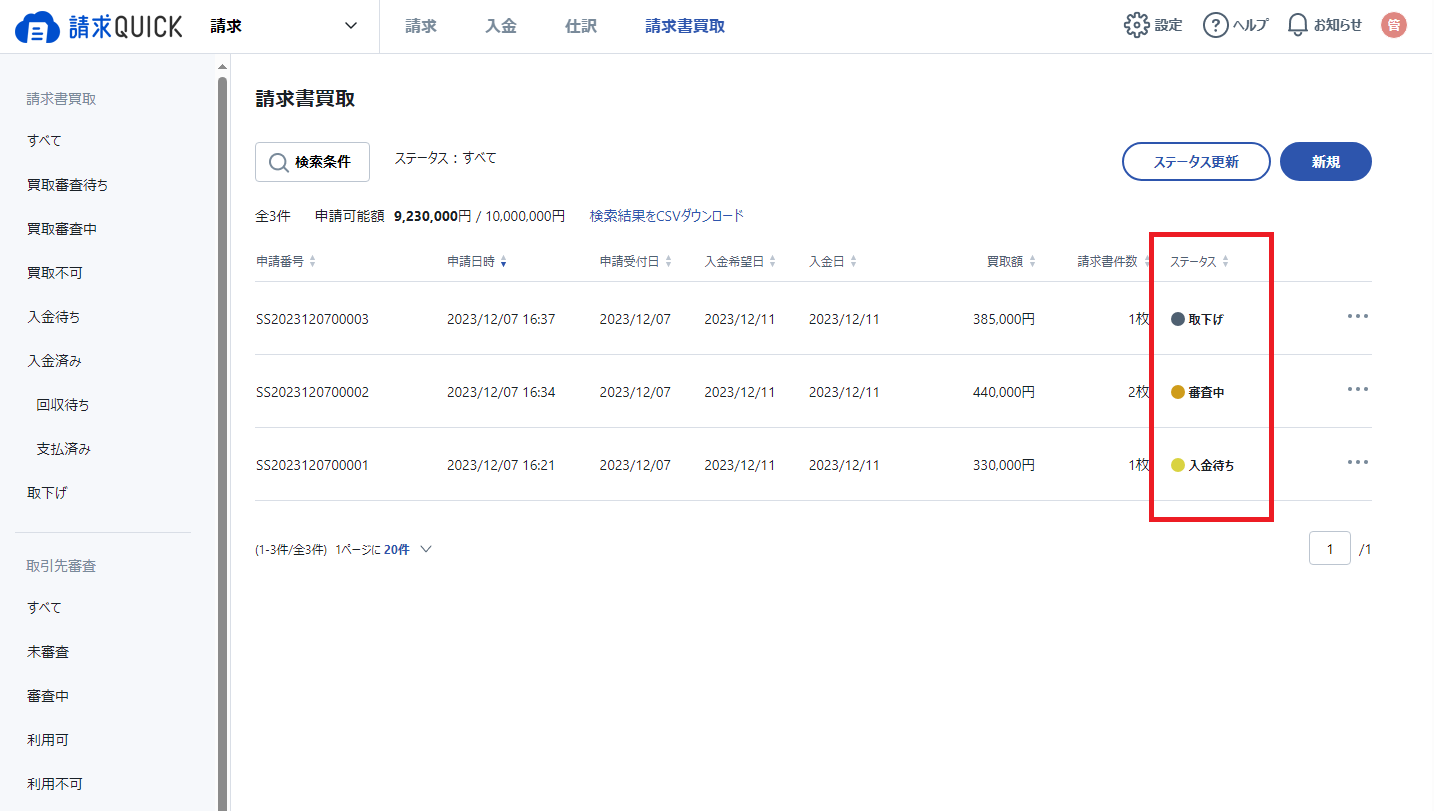This screenshot has width=1434, height=811.
Task: Click application number SS2023120700002
Action: pos(312,392)
